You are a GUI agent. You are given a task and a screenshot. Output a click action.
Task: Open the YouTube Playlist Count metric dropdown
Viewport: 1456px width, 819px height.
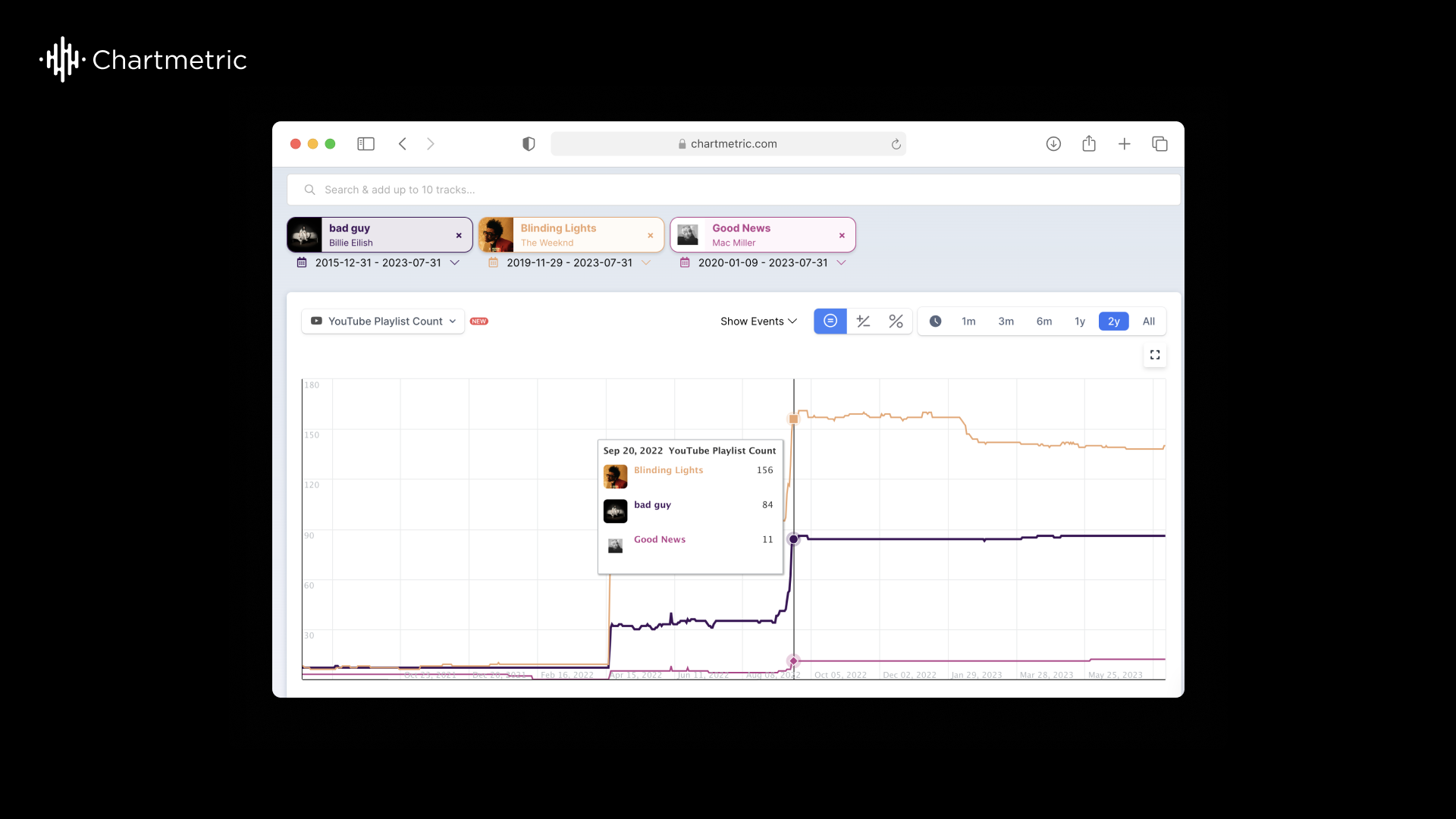point(383,322)
